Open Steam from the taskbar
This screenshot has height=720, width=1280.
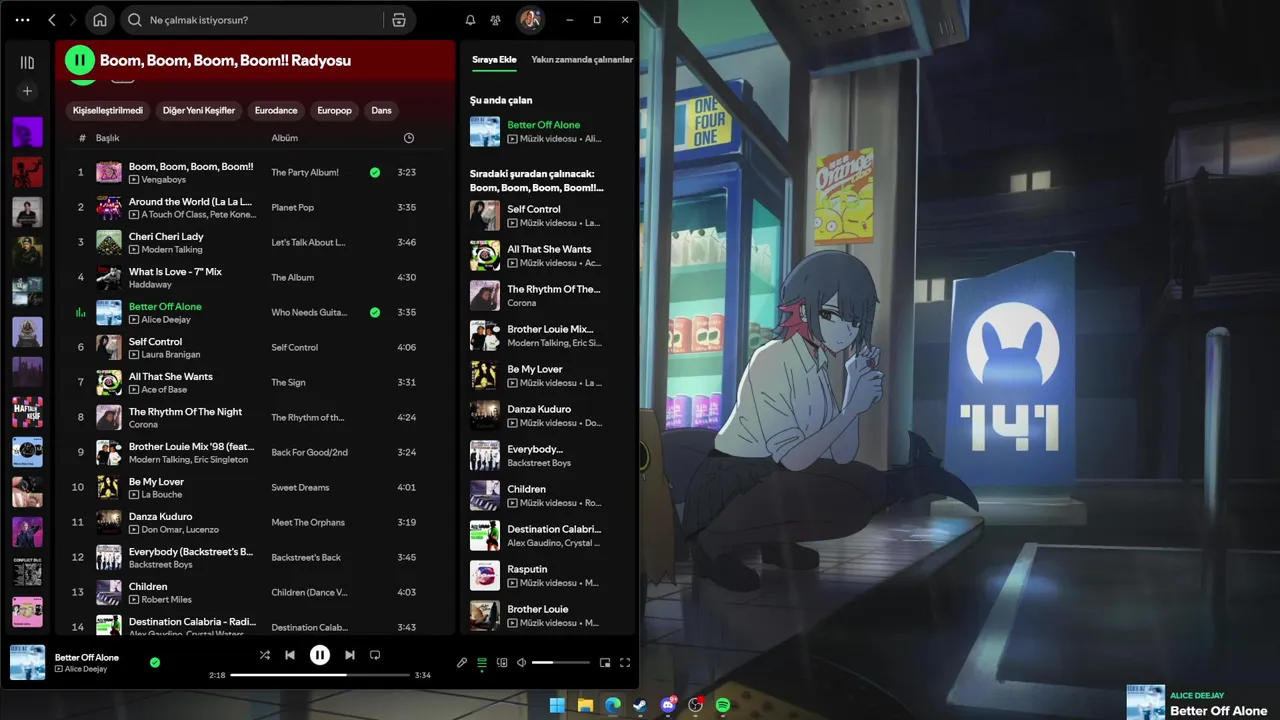tap(640, 705)
